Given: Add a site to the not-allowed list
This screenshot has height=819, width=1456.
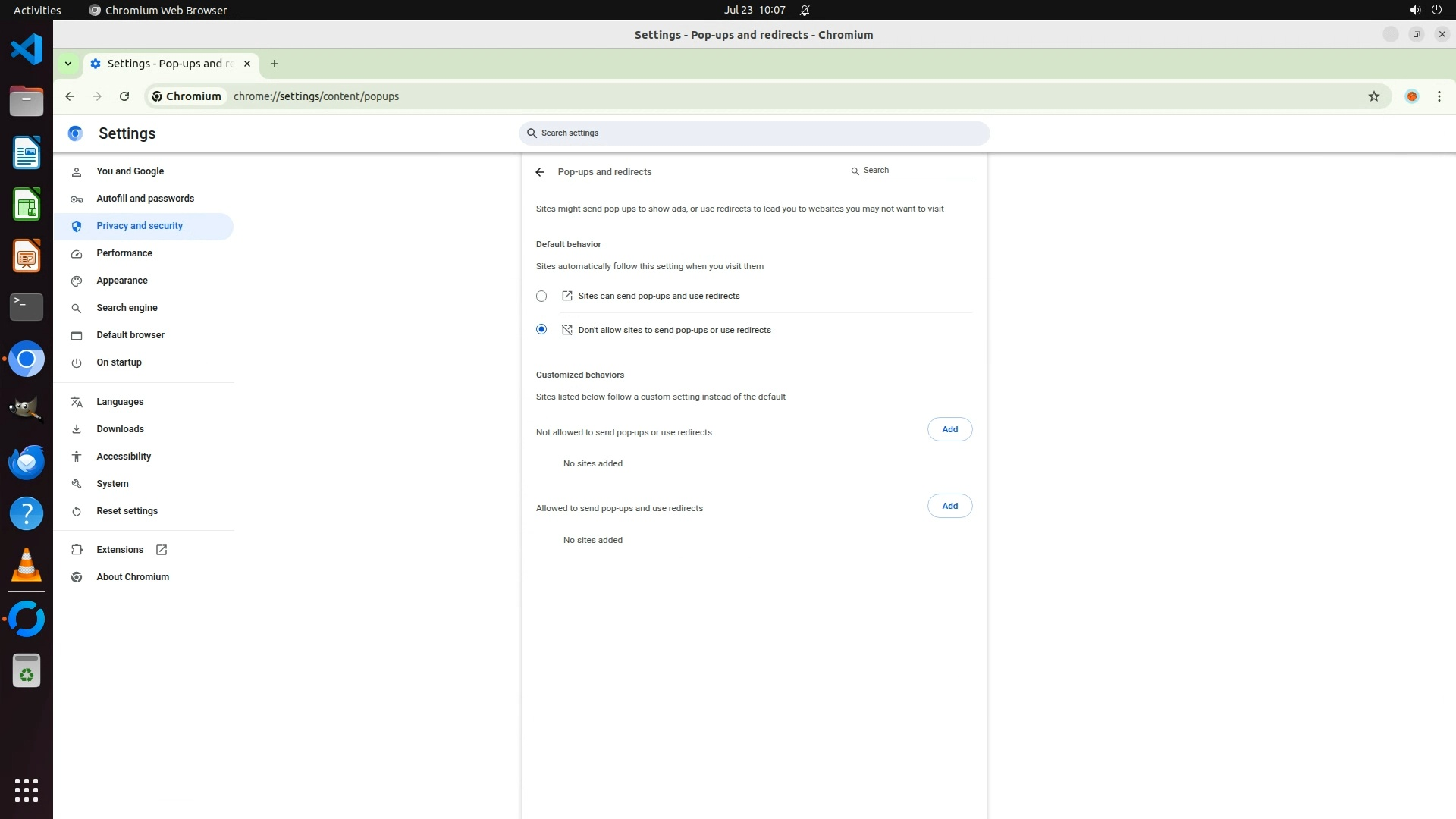Looking at the screenshot, I should (949, 429).
